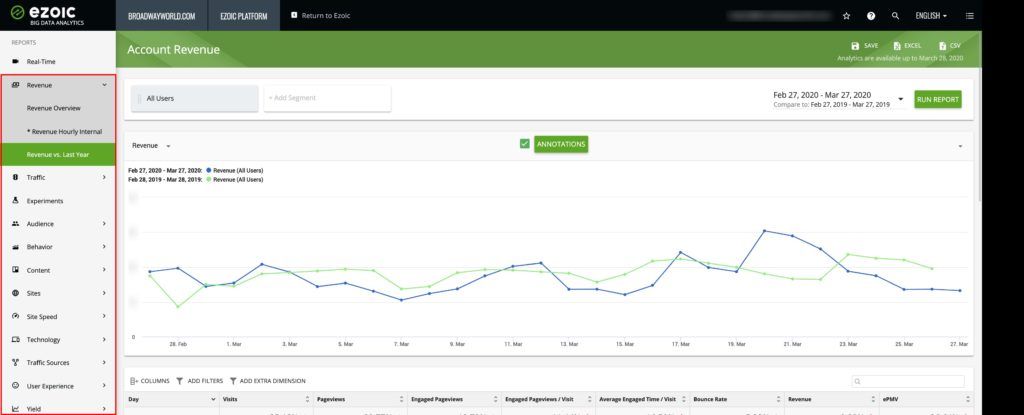This screenshot has width=1024, height=415.
Task: Select Revenue Overview in sidebar
Action: pyautogui.click(x=54, y=108)
